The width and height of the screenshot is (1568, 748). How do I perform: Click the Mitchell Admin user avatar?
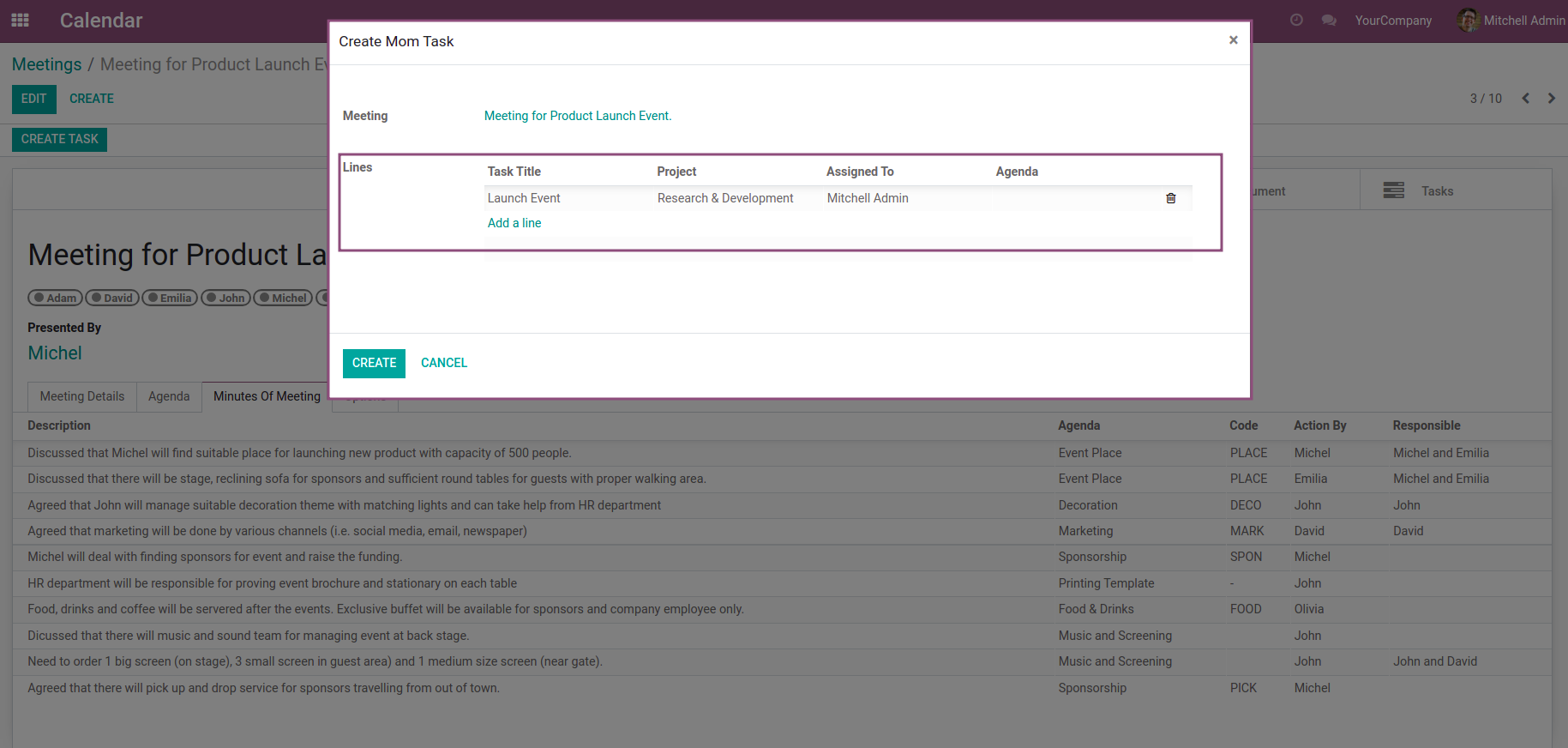(1468, 20)
